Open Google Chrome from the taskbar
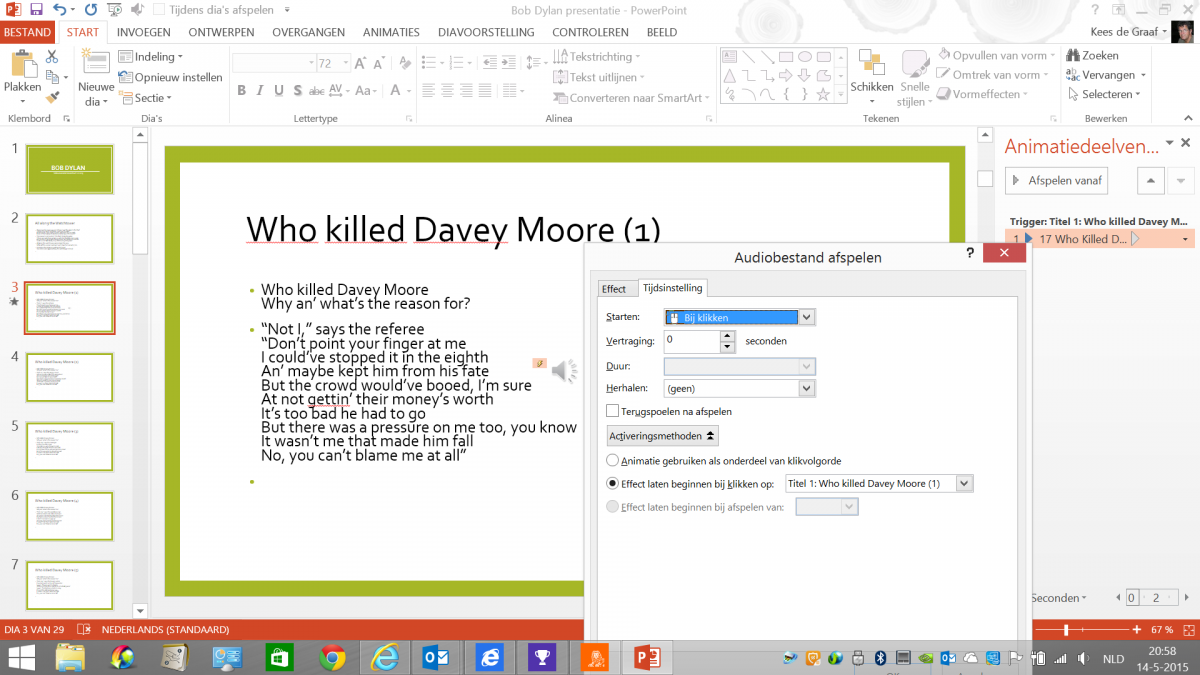Screen dimensions: 1200x675 click(332, 657)
